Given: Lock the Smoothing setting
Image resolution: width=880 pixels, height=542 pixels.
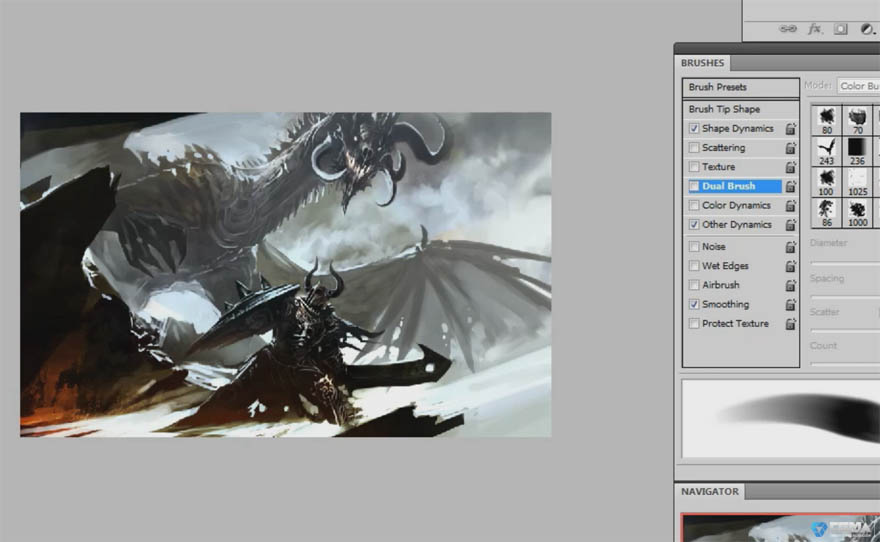Looking at the screenshot, I should coord(791,305).
